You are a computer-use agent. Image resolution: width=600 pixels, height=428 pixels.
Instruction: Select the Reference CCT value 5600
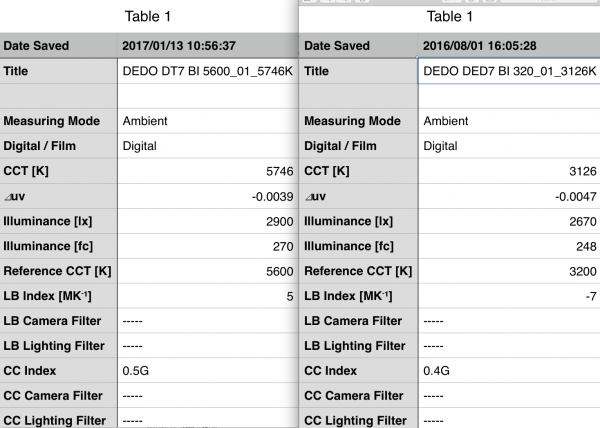[x=207, y=271]
